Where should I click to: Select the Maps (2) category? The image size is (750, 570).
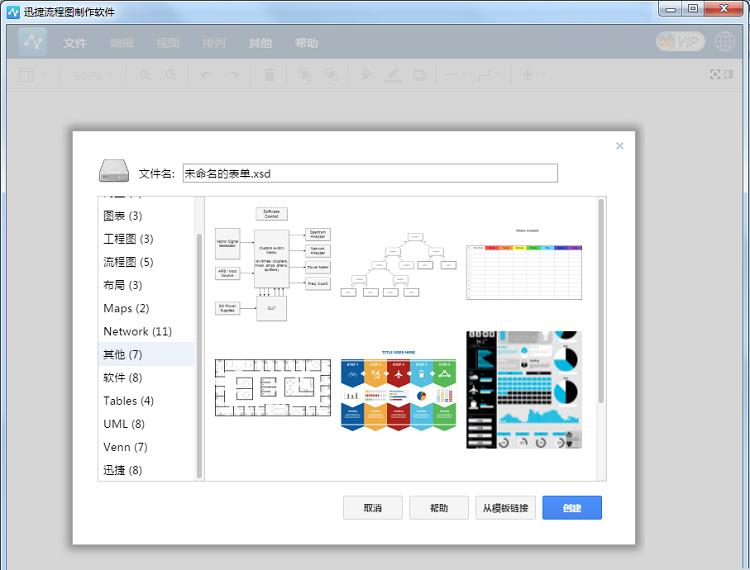click(146, 308)
